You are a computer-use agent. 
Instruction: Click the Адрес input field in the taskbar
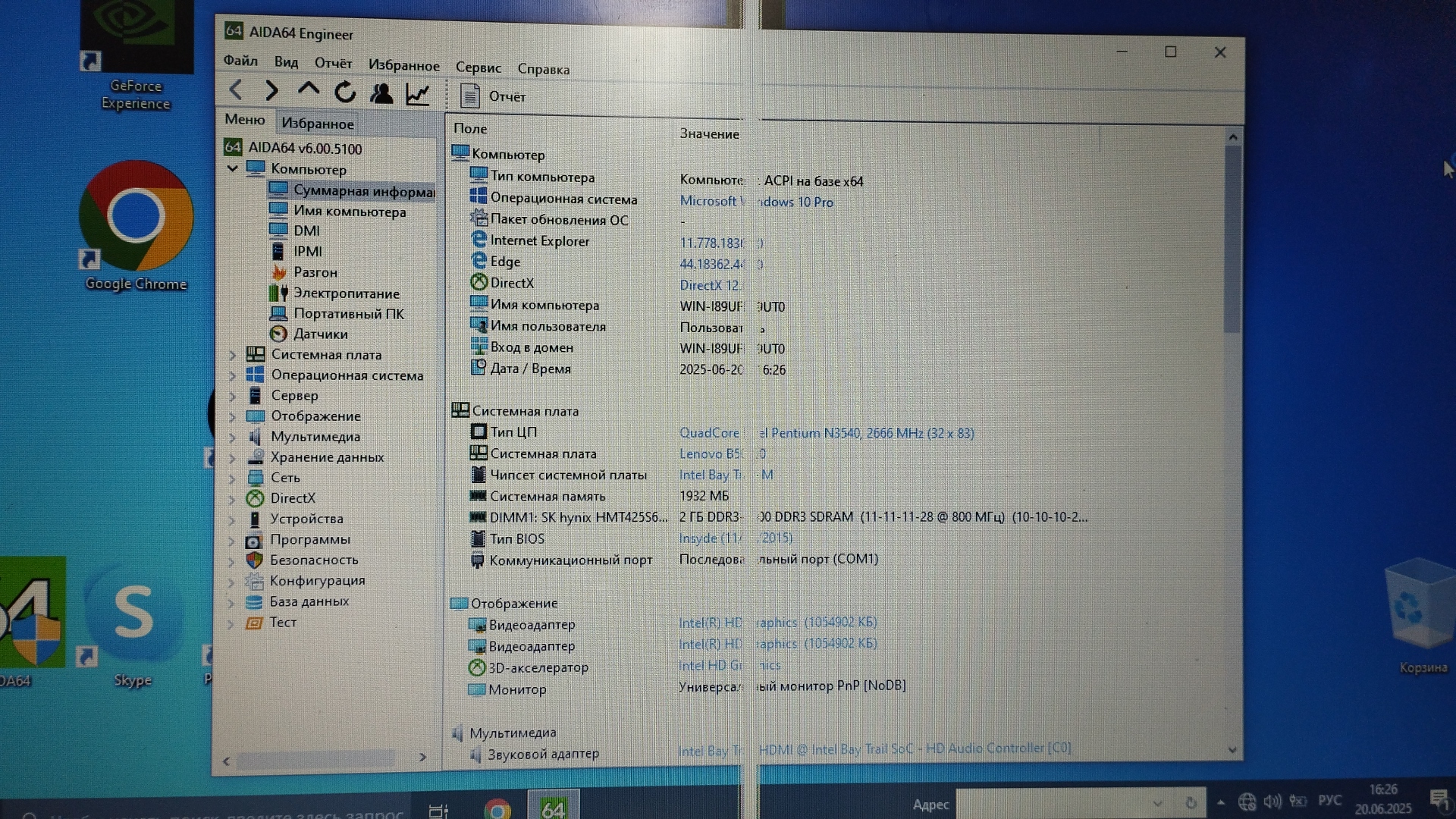[x=1053, y=803]
